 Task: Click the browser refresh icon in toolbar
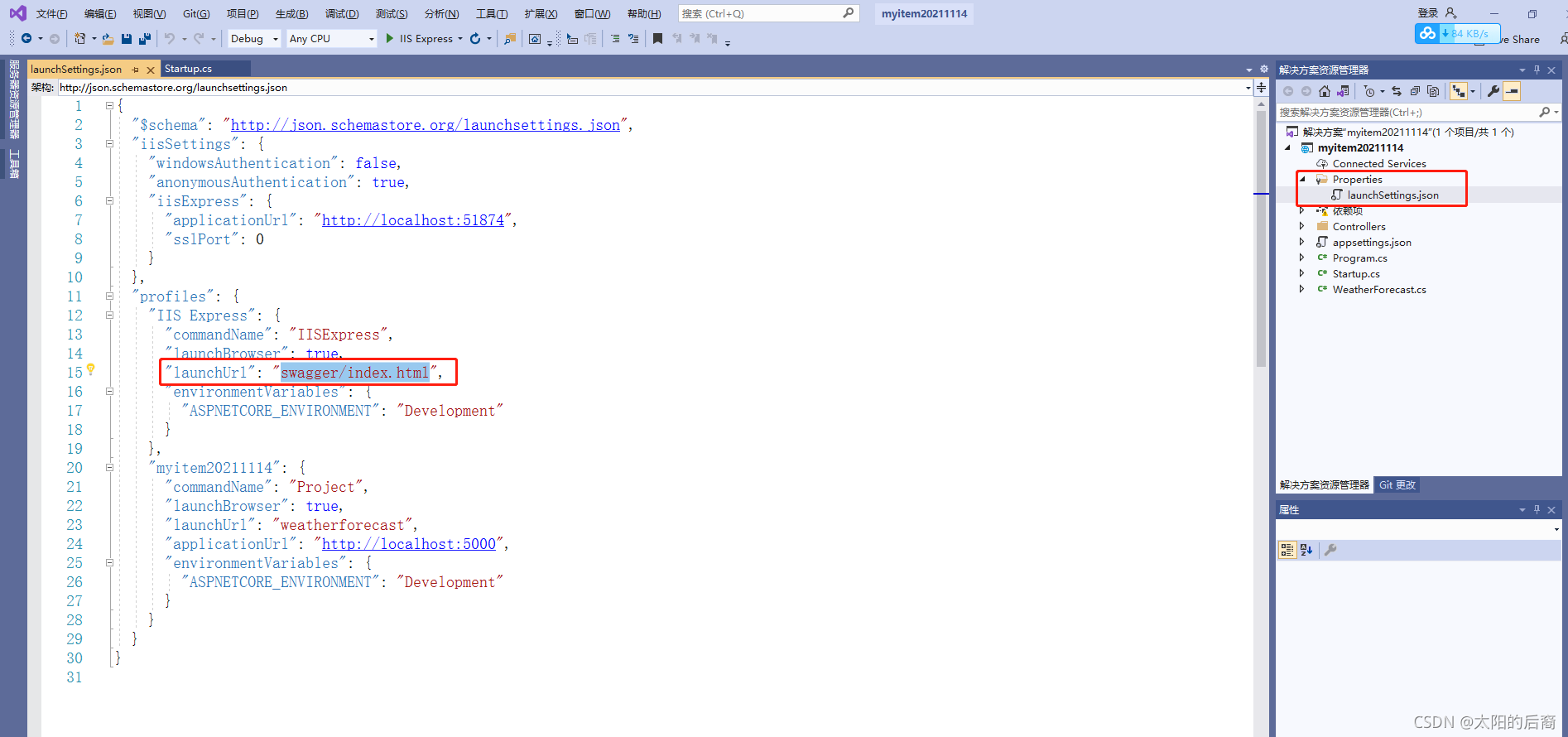pos(475,38)
